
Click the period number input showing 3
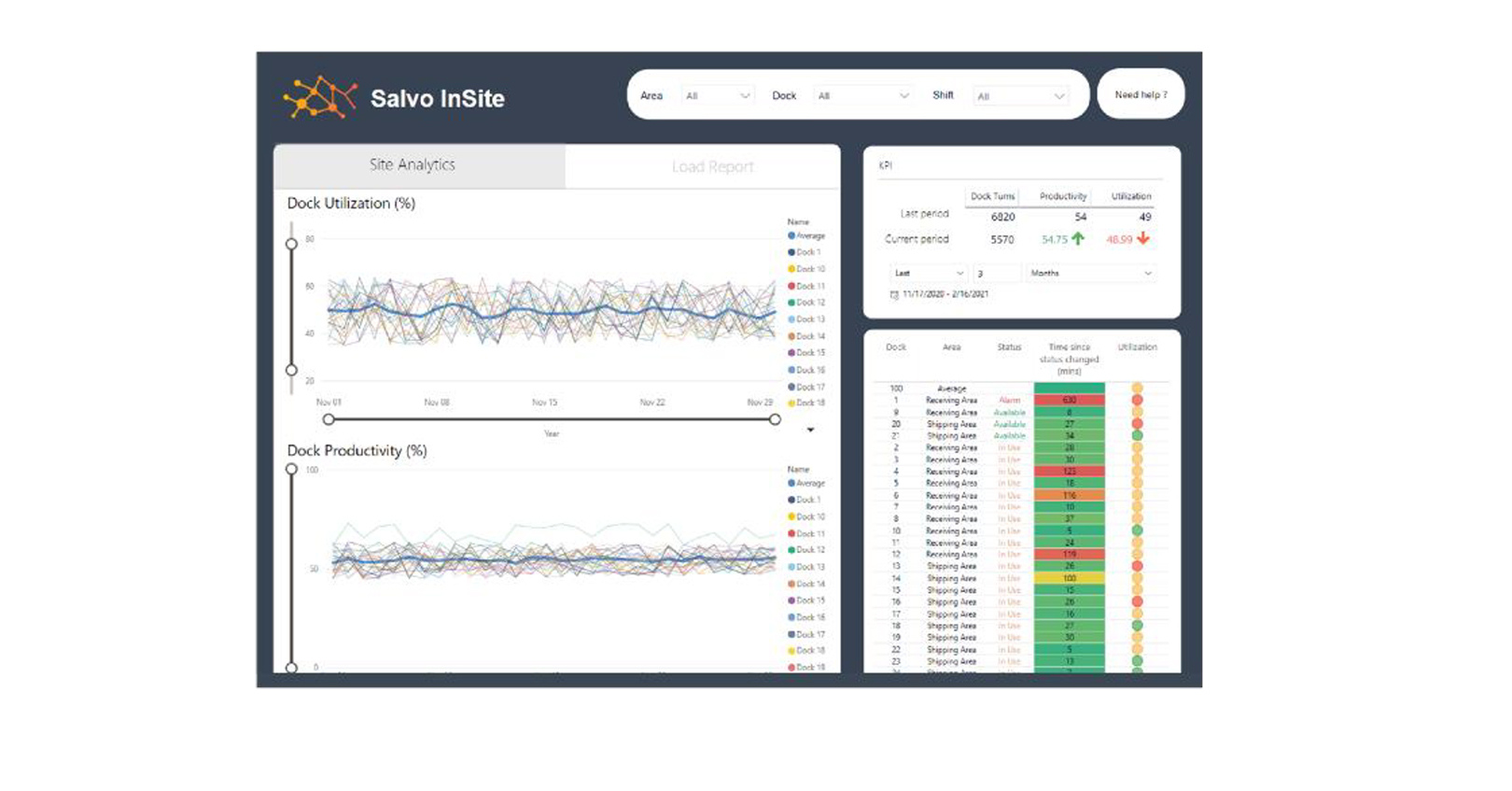click(996, 274)
